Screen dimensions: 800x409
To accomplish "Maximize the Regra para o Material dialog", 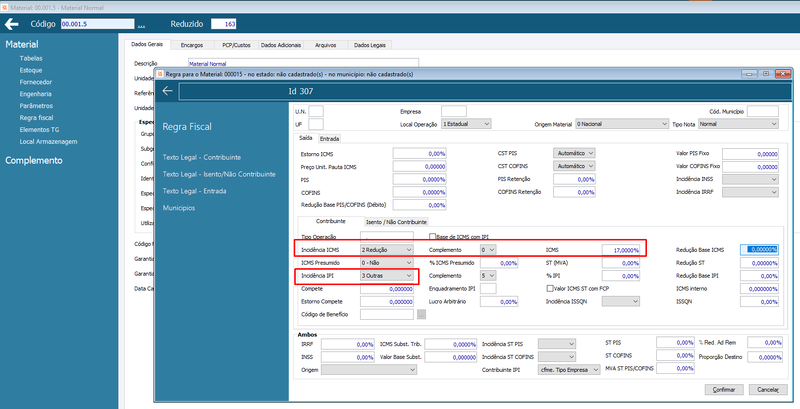I will click(766, 74).
